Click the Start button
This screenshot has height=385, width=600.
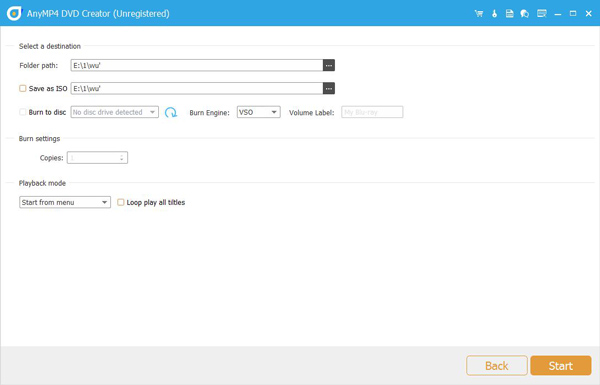click(x=561, y=365)
